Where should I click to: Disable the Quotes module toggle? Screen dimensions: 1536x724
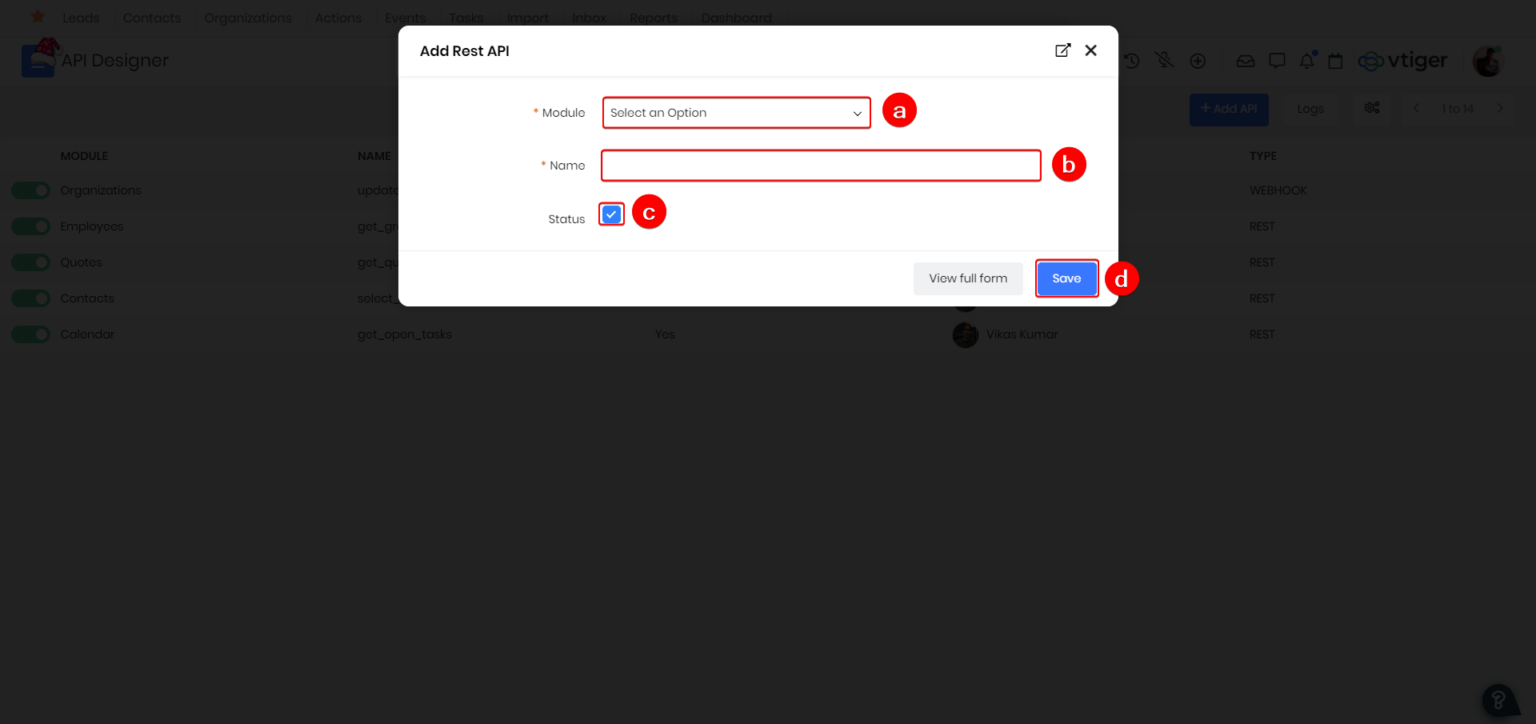point(30,262)
